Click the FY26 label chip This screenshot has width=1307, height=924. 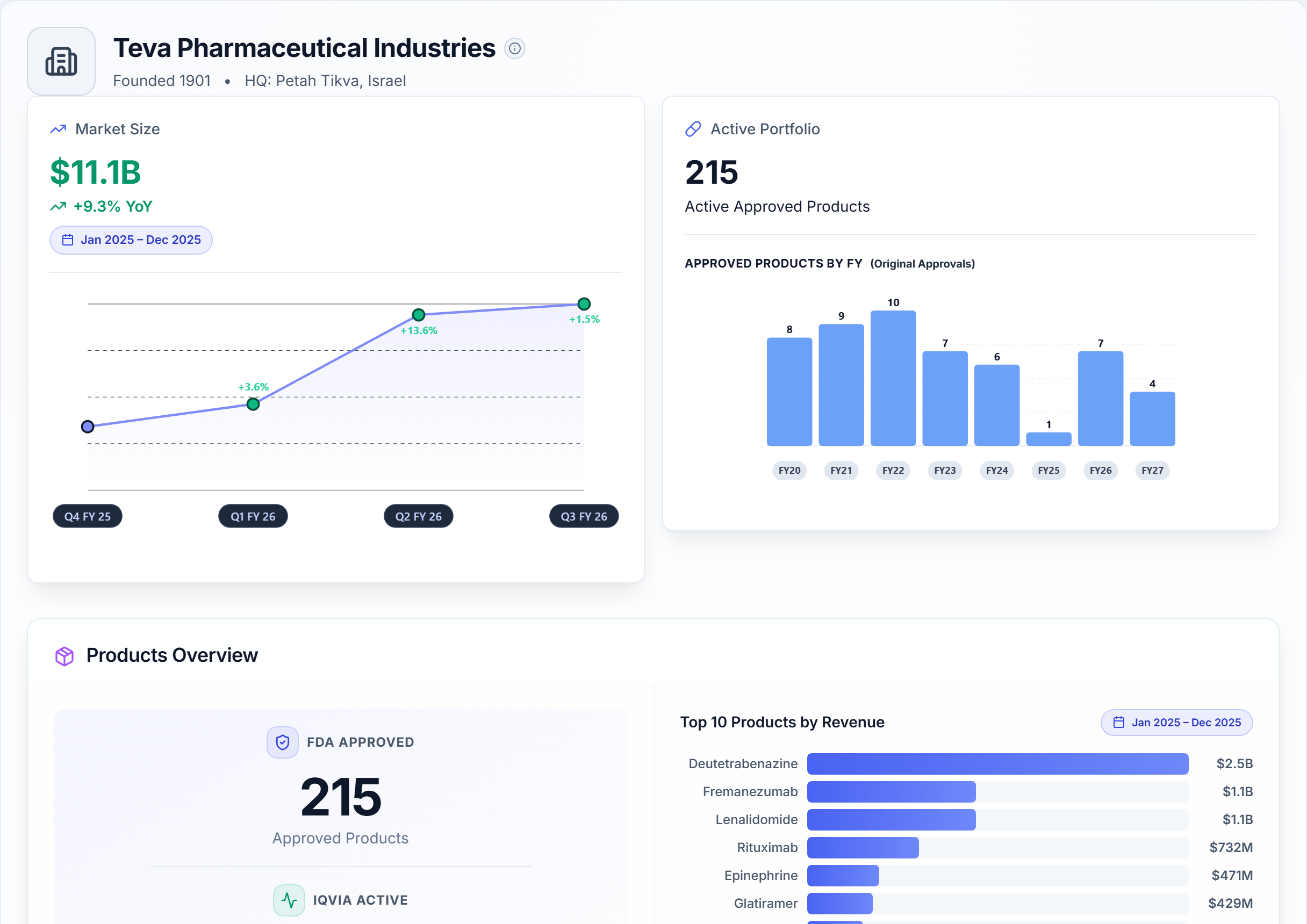click(1100, 471)
